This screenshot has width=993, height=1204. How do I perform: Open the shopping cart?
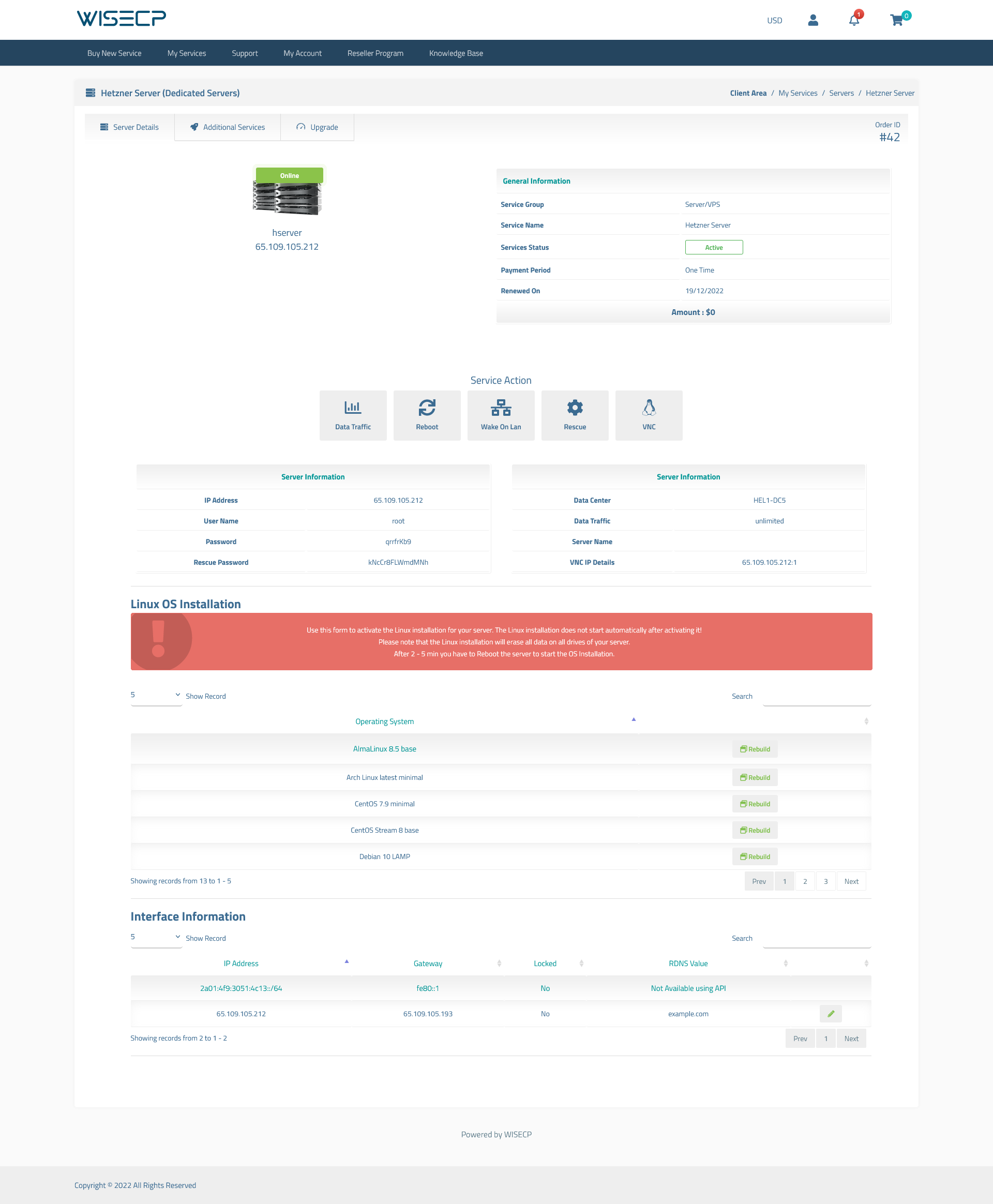[x=896, y=20]
